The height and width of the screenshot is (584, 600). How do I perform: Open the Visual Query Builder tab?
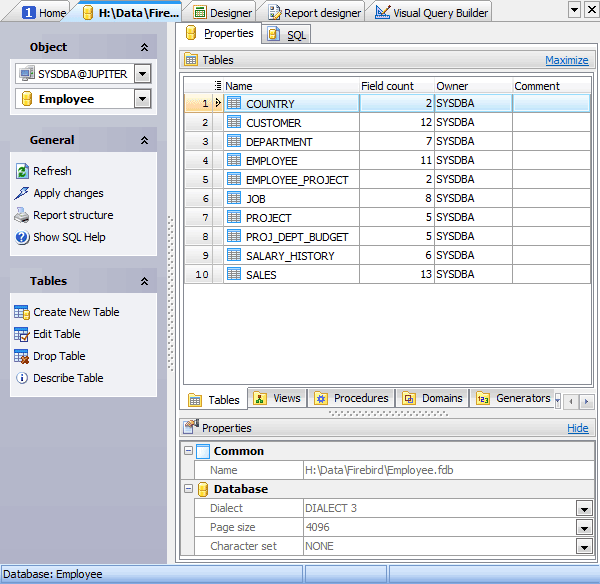432,13
